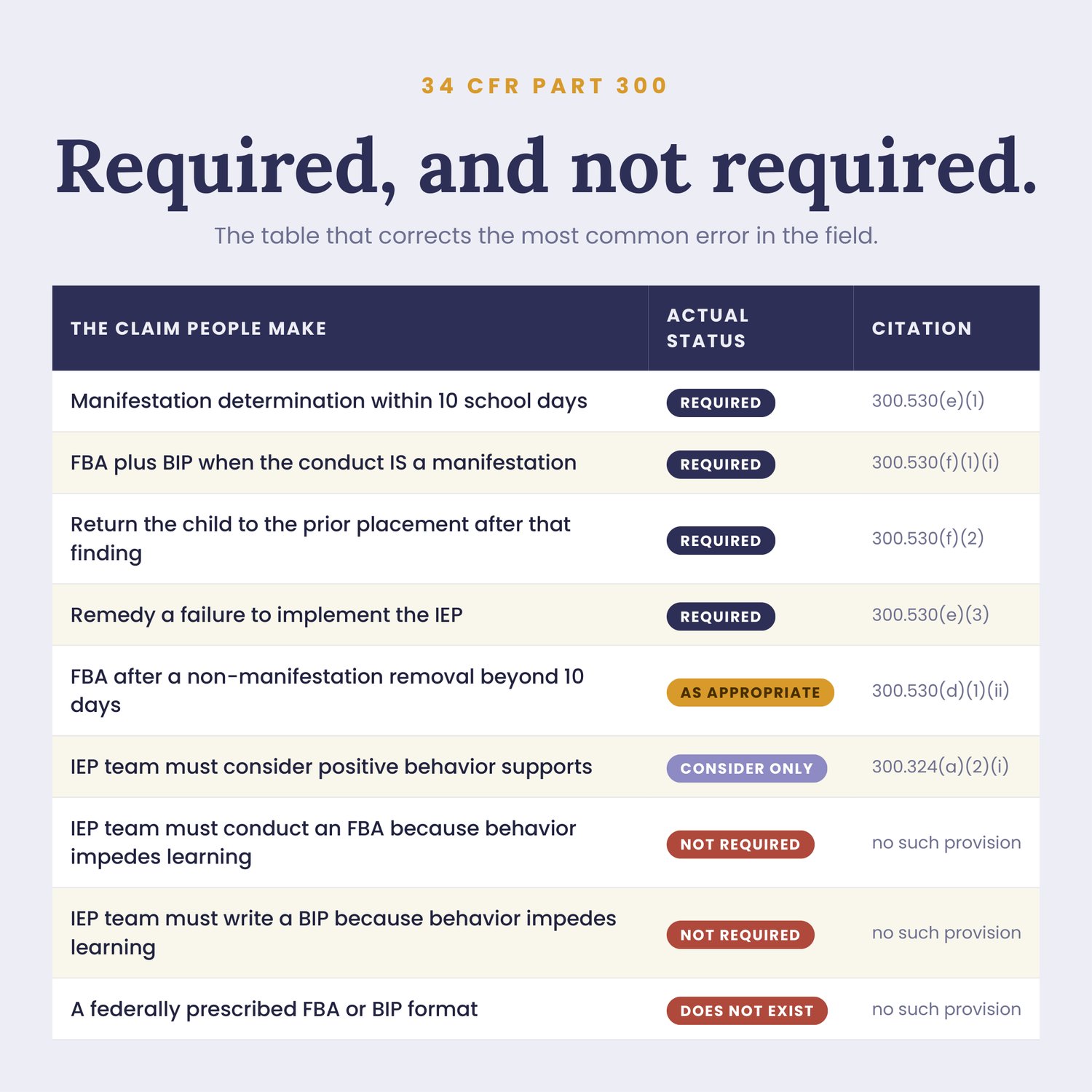Select 'The Claim People Make' column header
This screenshot has height=1092, width=1092.
tap(199, 328)
